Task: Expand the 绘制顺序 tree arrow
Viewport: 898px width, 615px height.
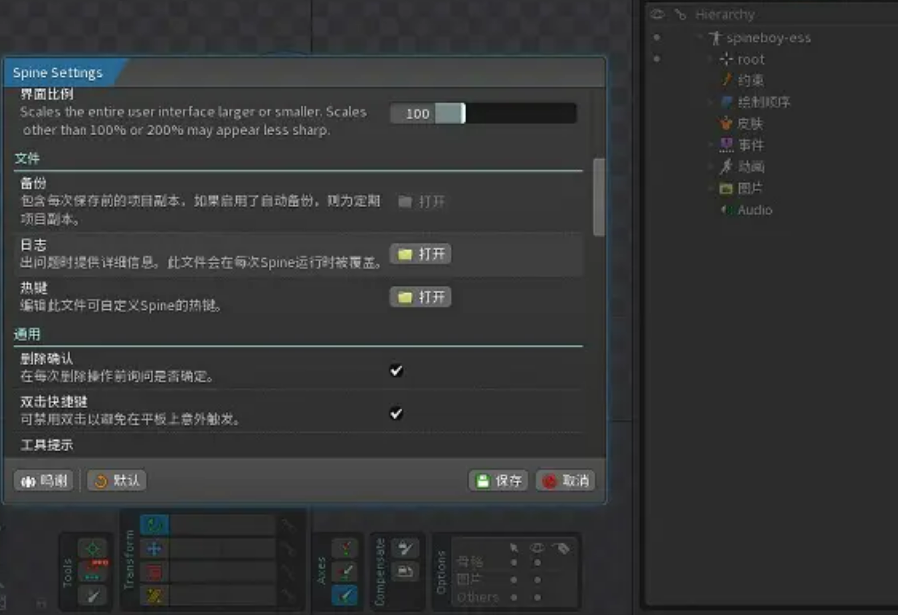Action: pos(711,102)
